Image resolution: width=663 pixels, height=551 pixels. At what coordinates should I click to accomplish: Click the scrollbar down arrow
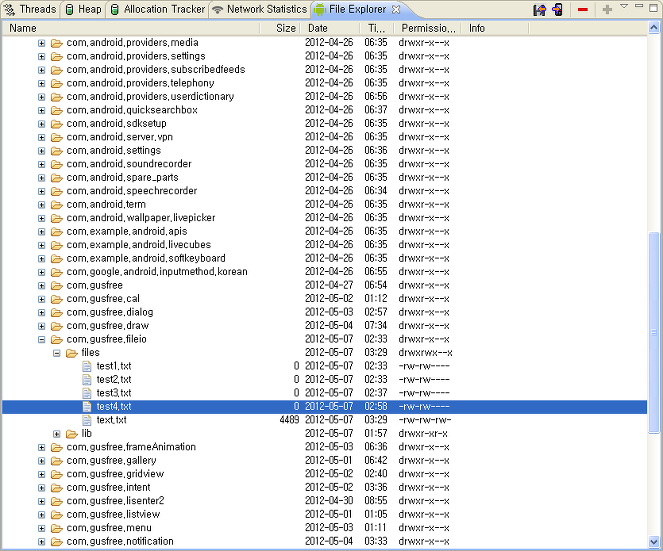654,542
